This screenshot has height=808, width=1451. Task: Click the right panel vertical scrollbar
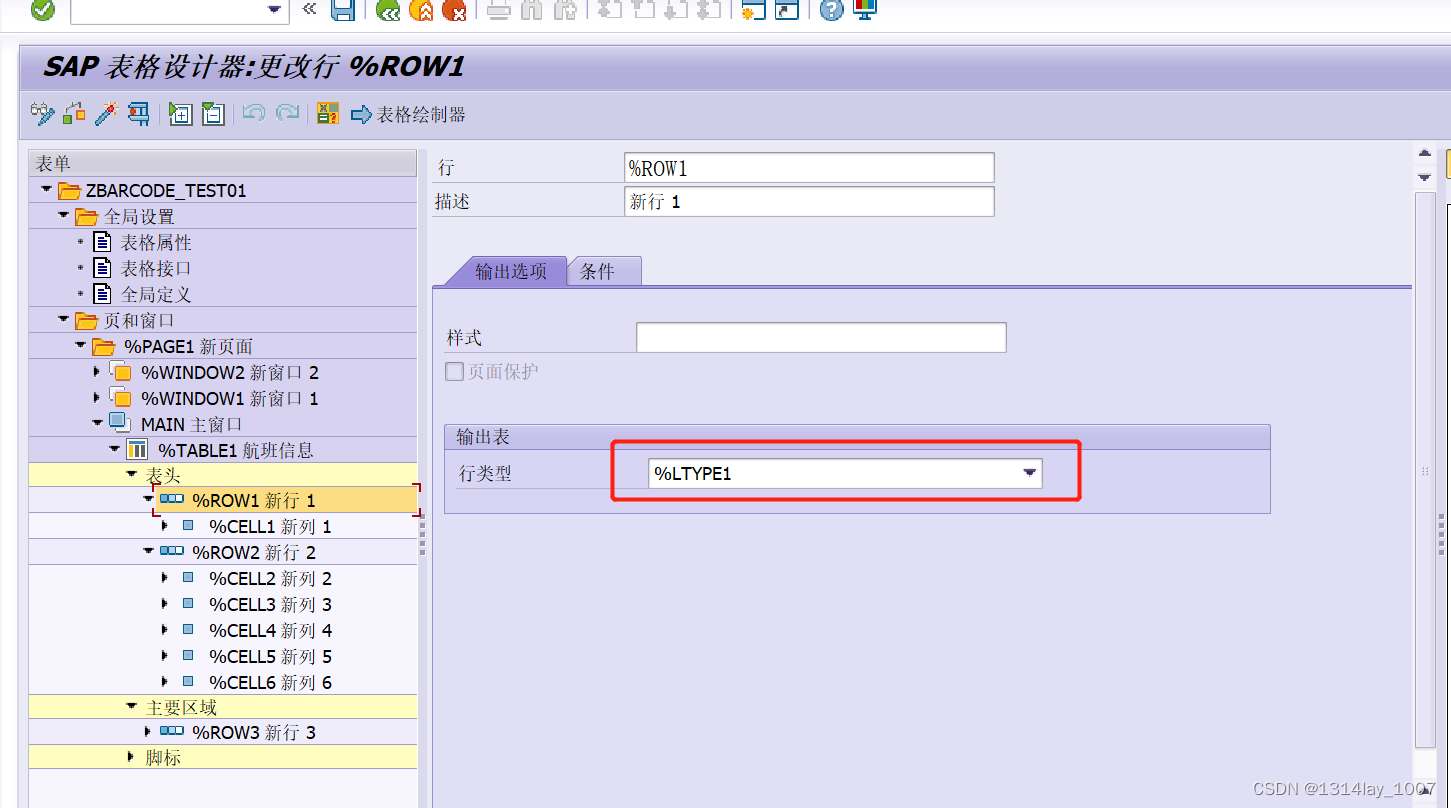pyautogui.click(x=1425, y=470)
